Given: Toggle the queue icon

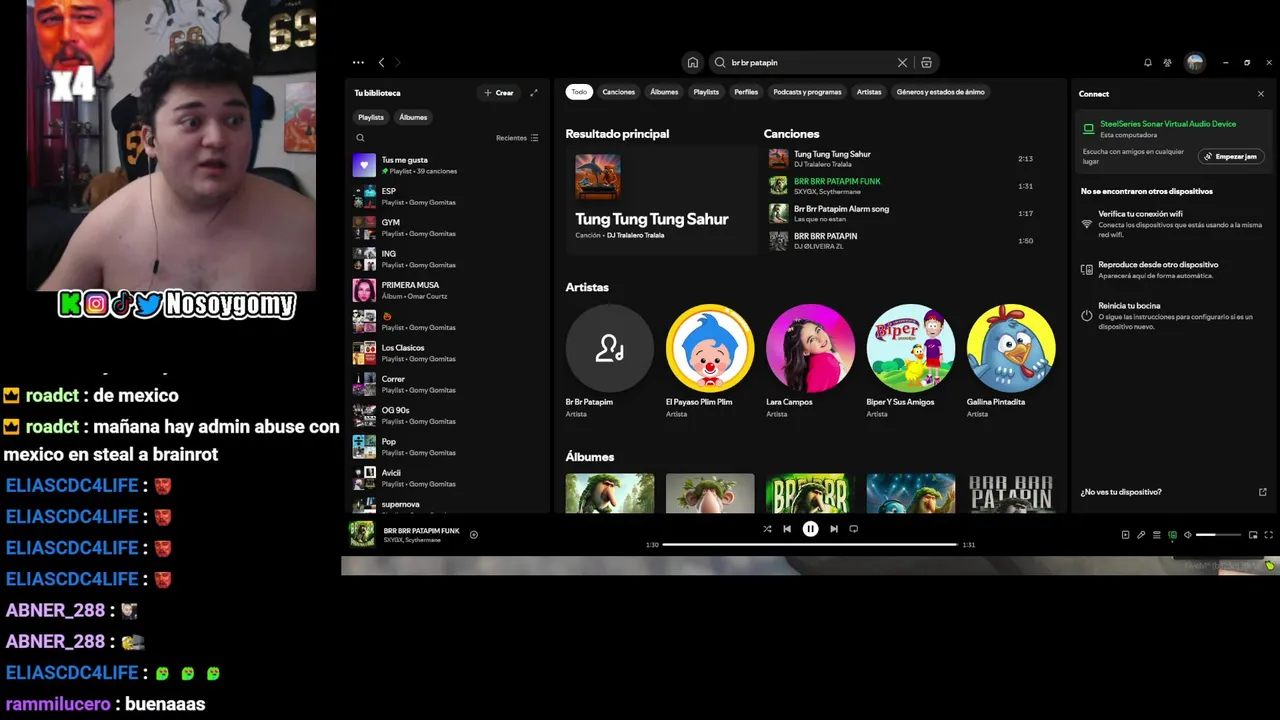Looking at the screenshot, I should pos(1157,535).
